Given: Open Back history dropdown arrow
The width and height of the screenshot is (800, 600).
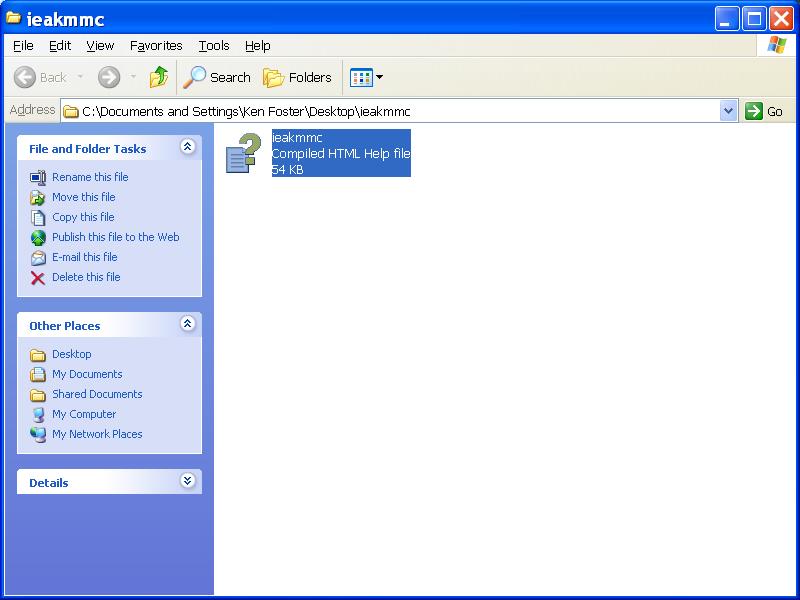Looking at the screenshot, I should pyautogui.click(x=80, y=77).
